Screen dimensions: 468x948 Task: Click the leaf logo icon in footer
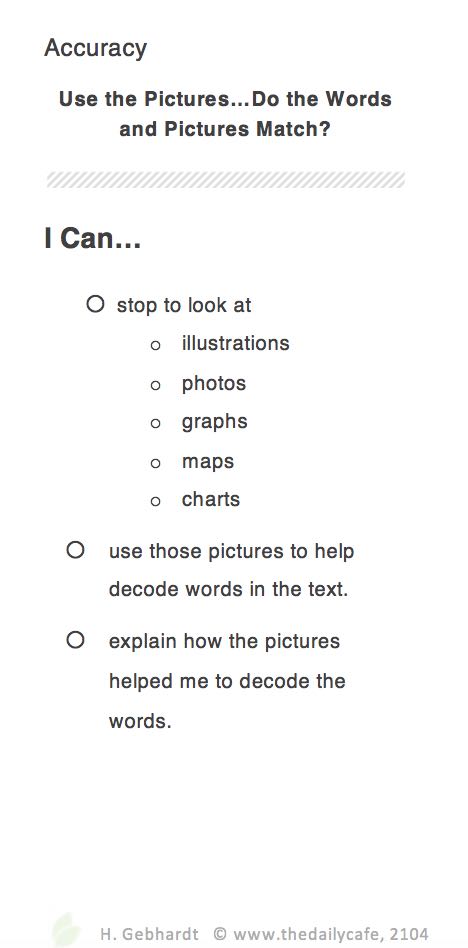click(66, 930)
